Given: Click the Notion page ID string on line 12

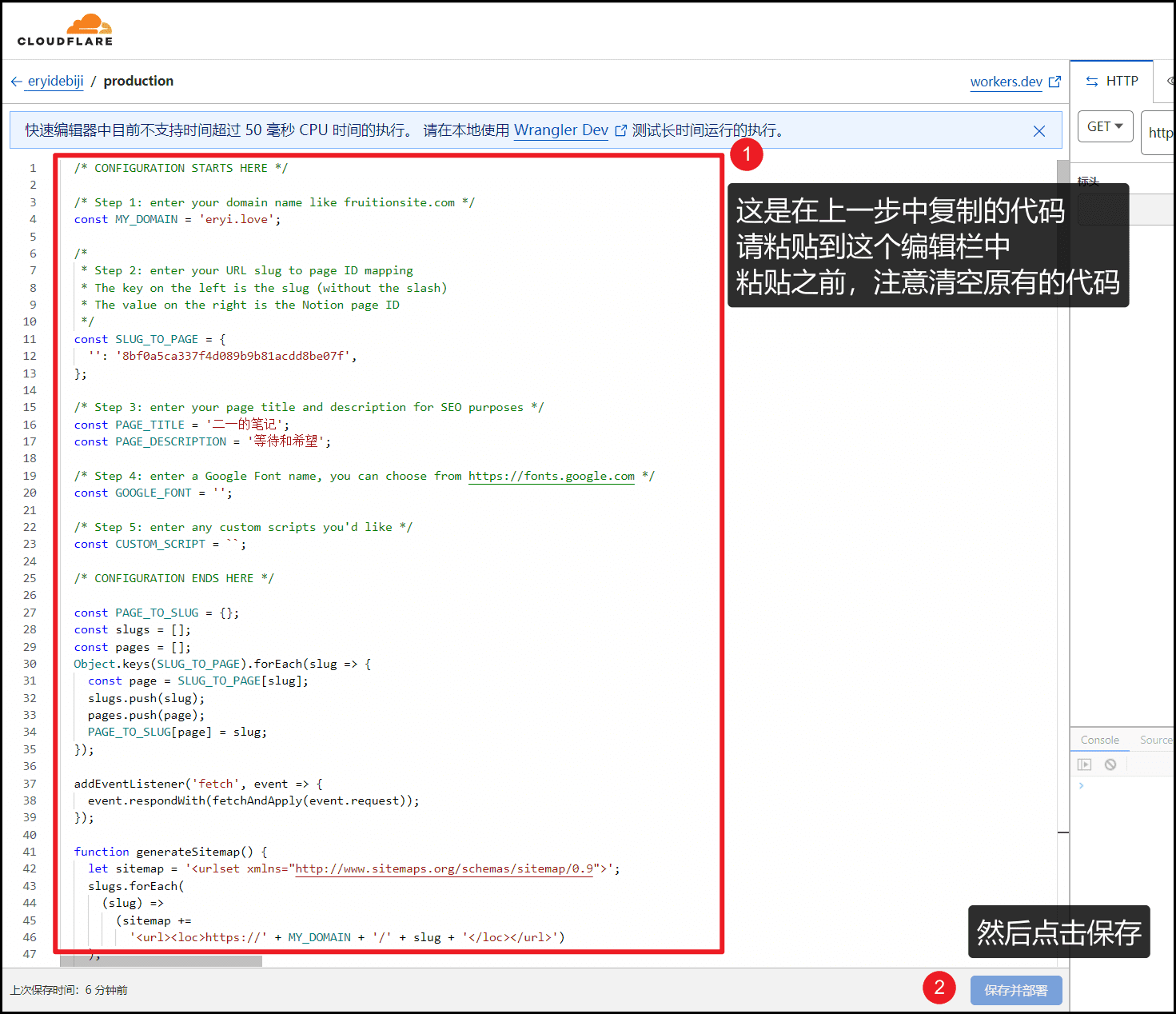Looking at the screenshot, I should tap(233, 356).
